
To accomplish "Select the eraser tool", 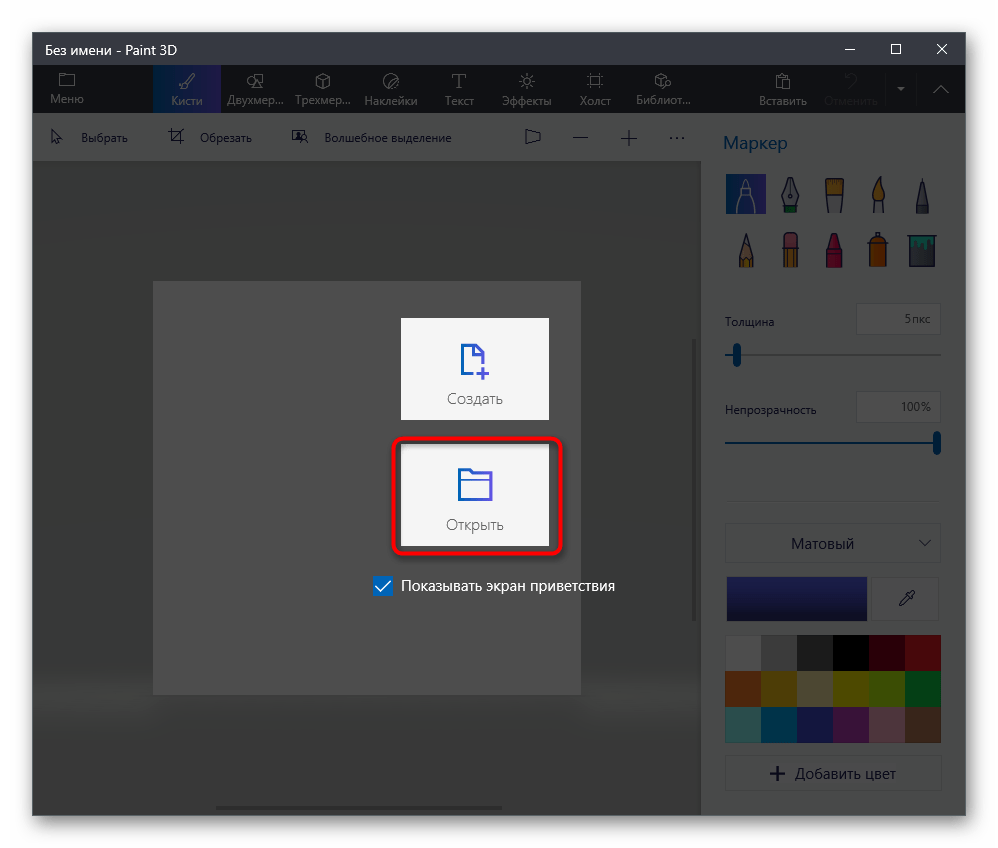I will [x=790, y=249].
